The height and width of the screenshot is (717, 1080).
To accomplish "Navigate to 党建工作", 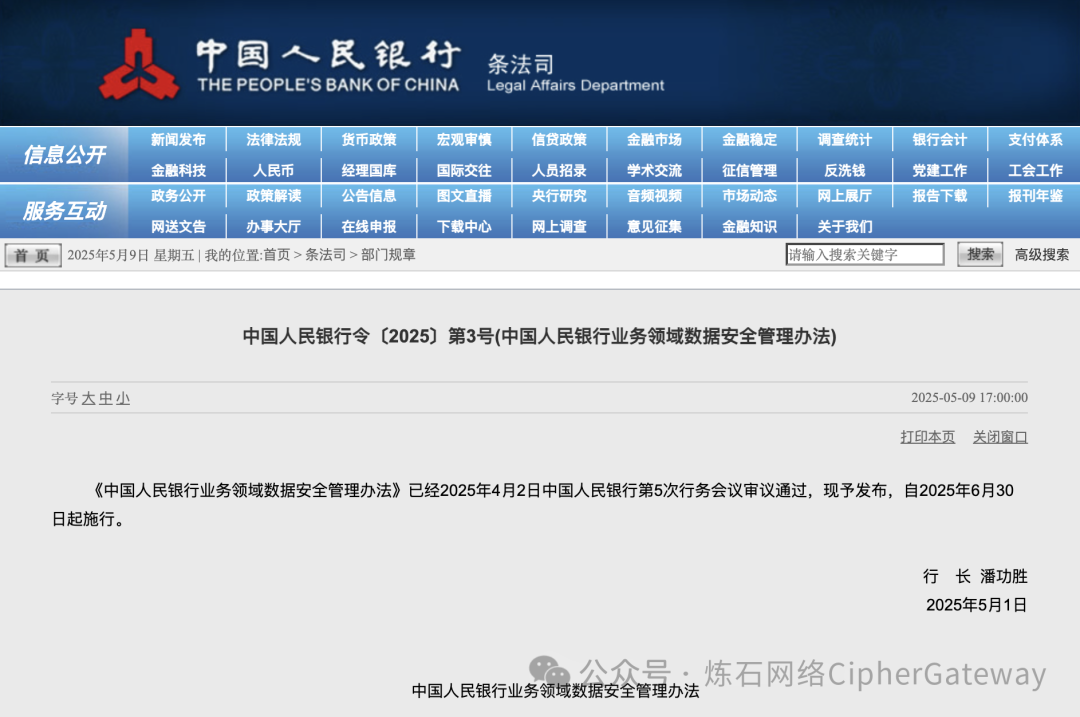I will 939,170.
